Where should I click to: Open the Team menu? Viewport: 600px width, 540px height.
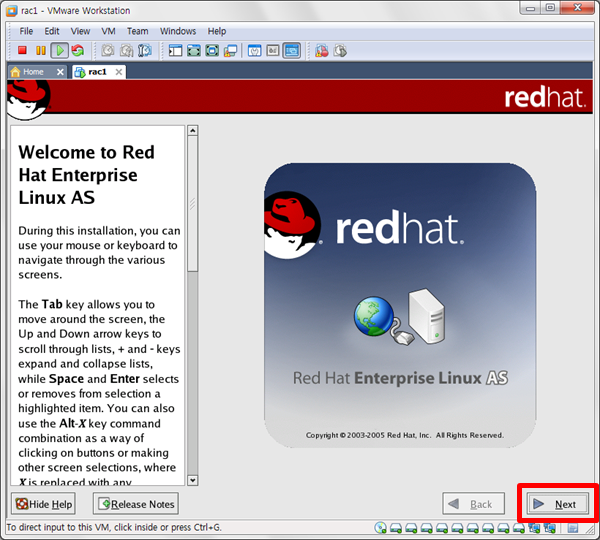[x=138, y=31]
